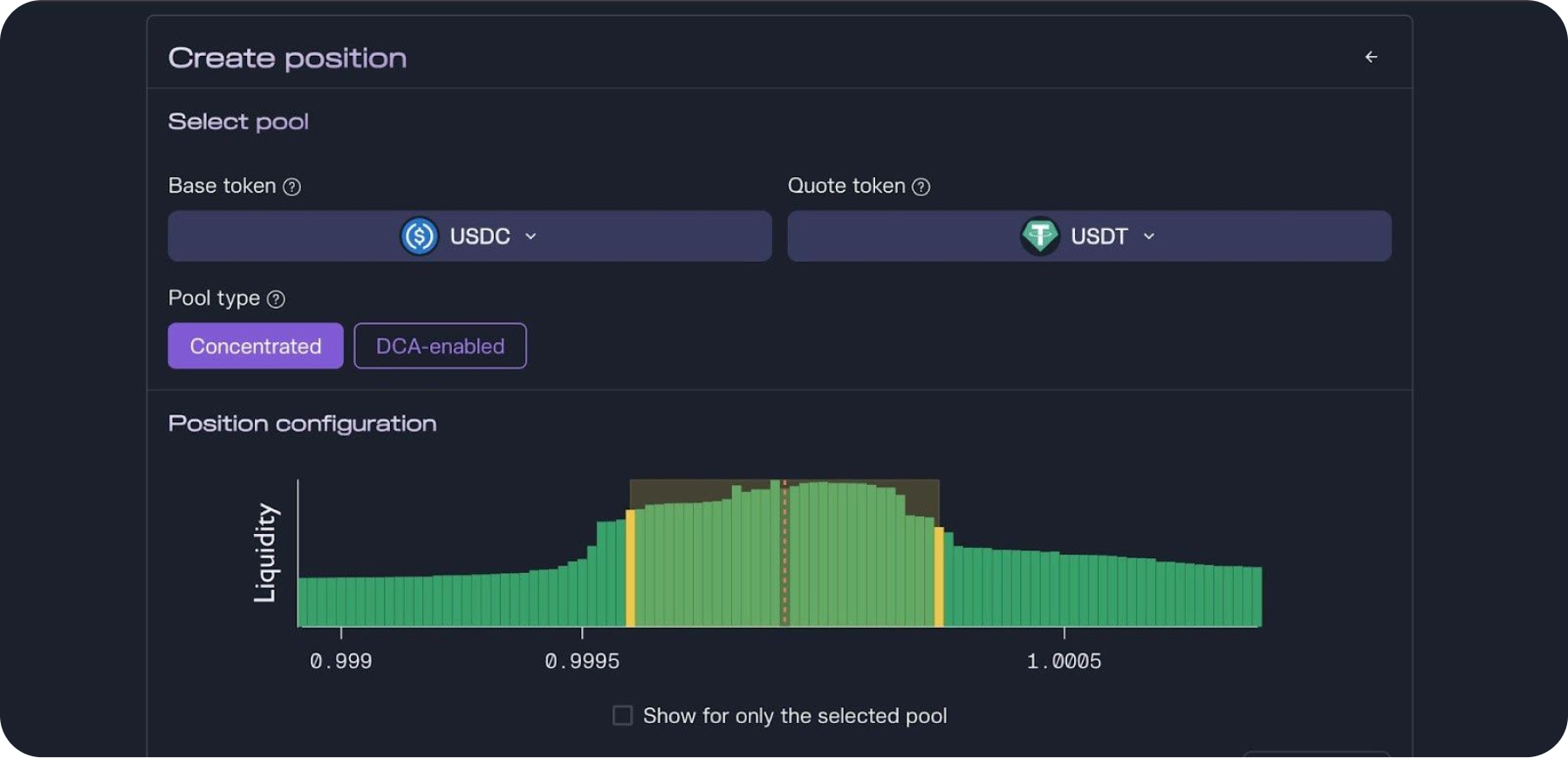This screenshot has width=1568, height=758.
Task: Click the 0.9995 price axis label
Action: click(x=582, y=662)
